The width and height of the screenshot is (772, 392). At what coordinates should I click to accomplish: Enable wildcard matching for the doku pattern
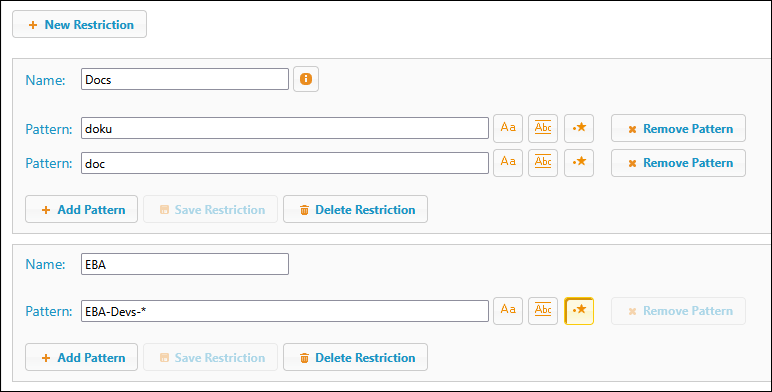click(579, 129)
